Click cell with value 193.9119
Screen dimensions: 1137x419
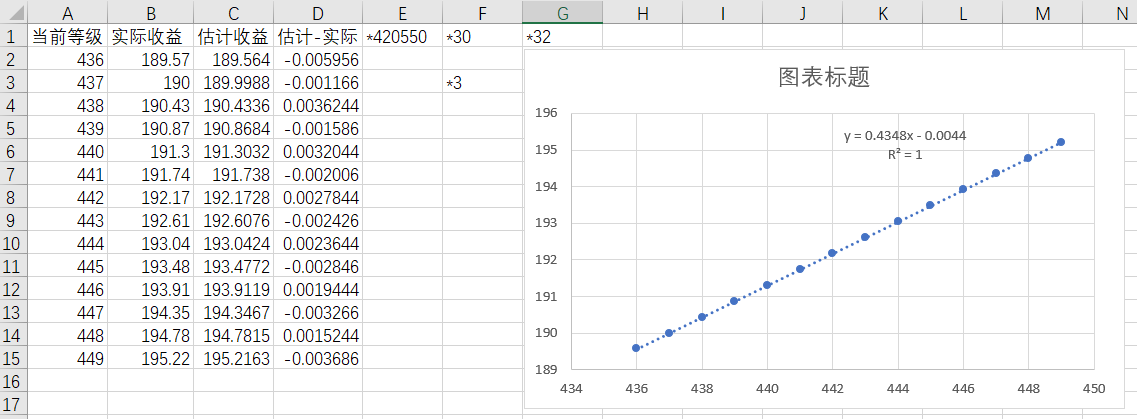233,289
